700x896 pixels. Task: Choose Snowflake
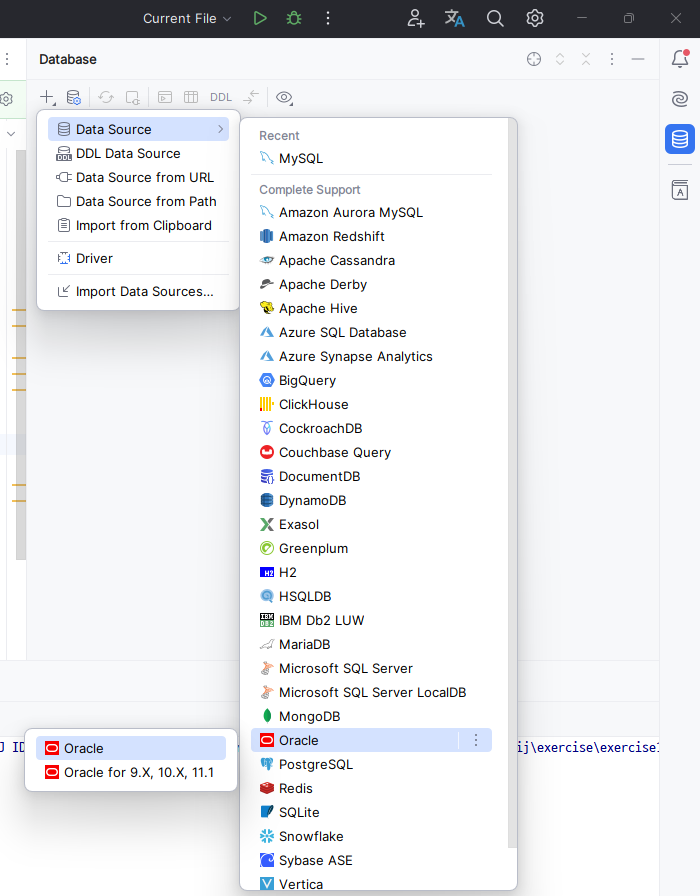pos(371,837)
